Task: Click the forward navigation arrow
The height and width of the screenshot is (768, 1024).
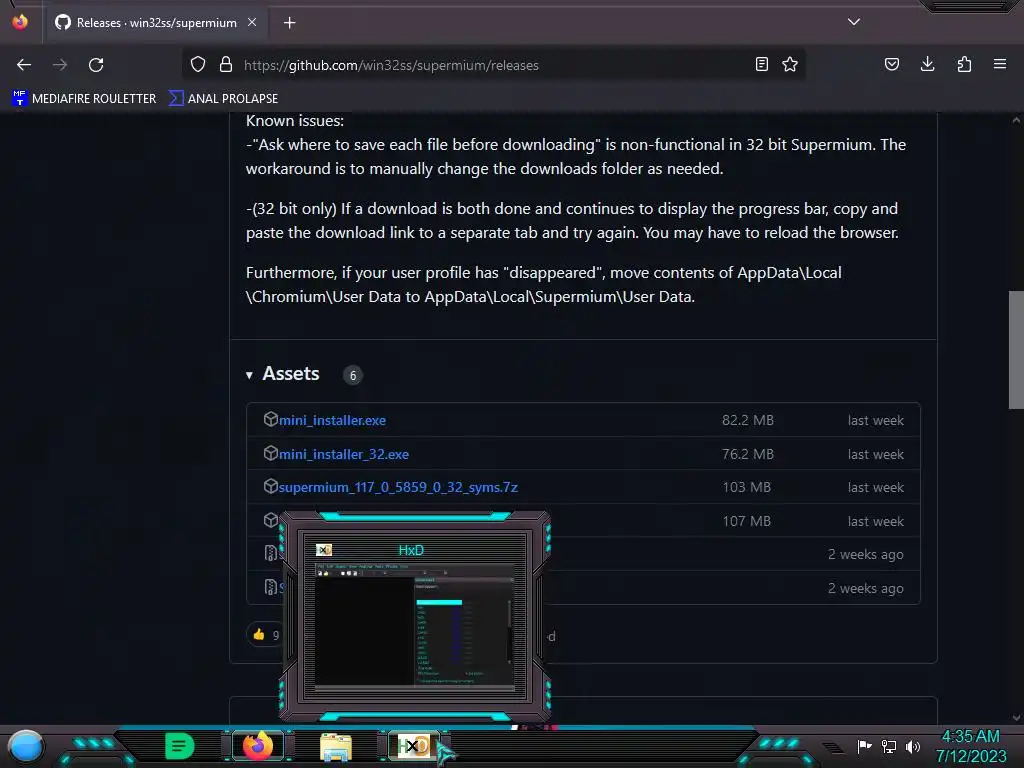Action: pyautogui.click(x=60, y=65)
